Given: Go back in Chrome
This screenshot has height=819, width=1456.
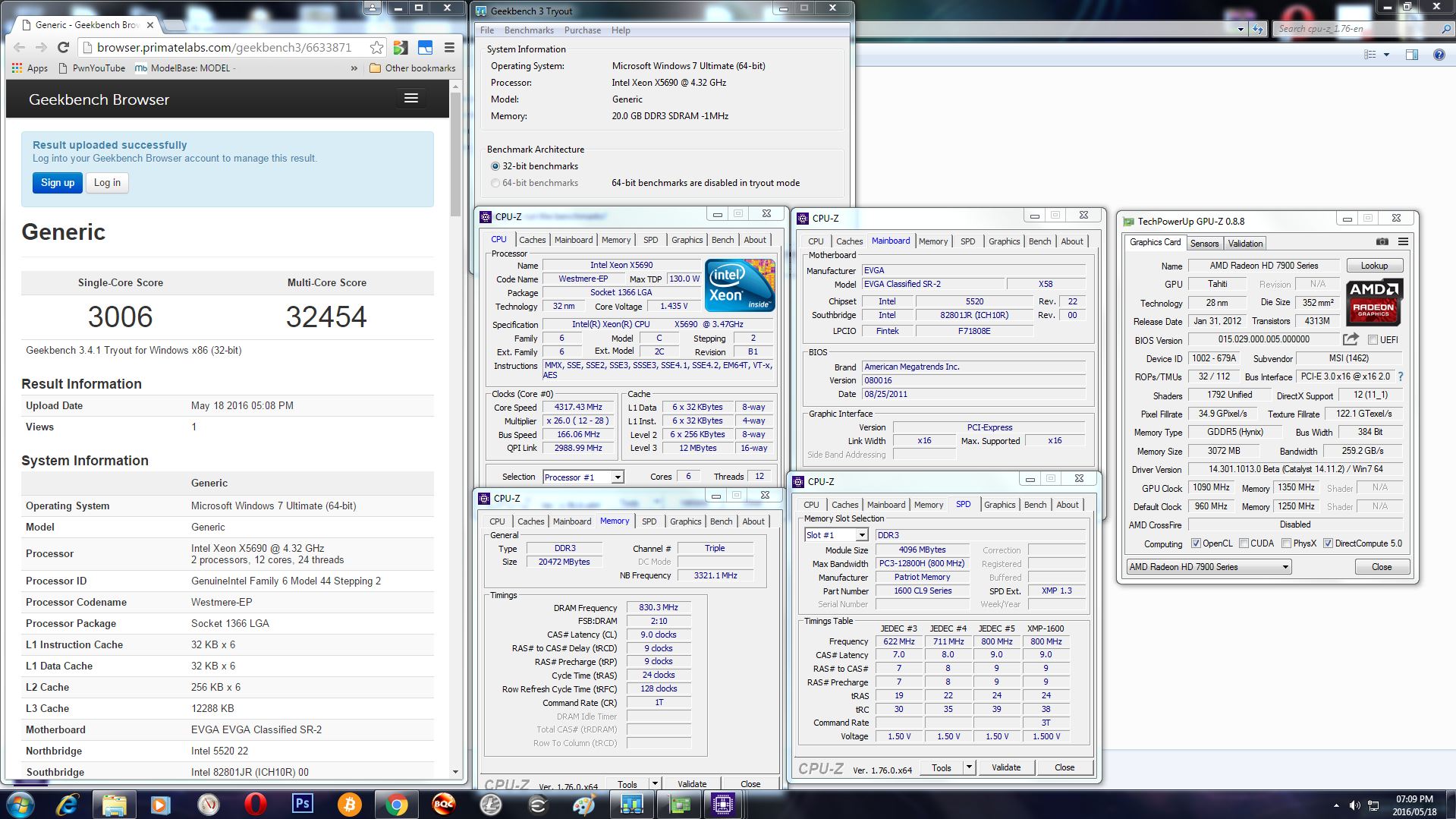Looking at the screenshot, I should click(x=20, y=47).
